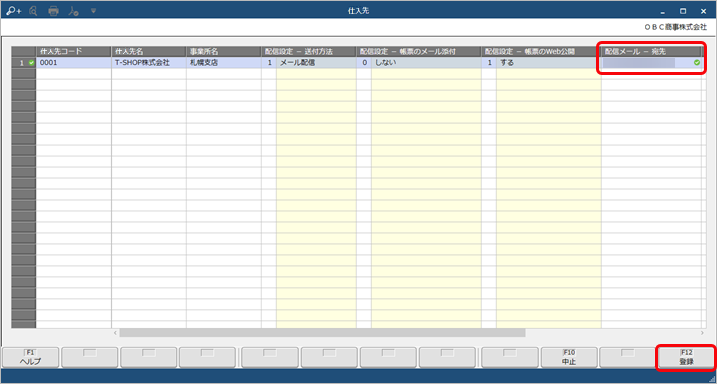The image size is (717, 384).
Task: Click the PDF export icon
Action: pyautogui.click(x=74, y=11)
